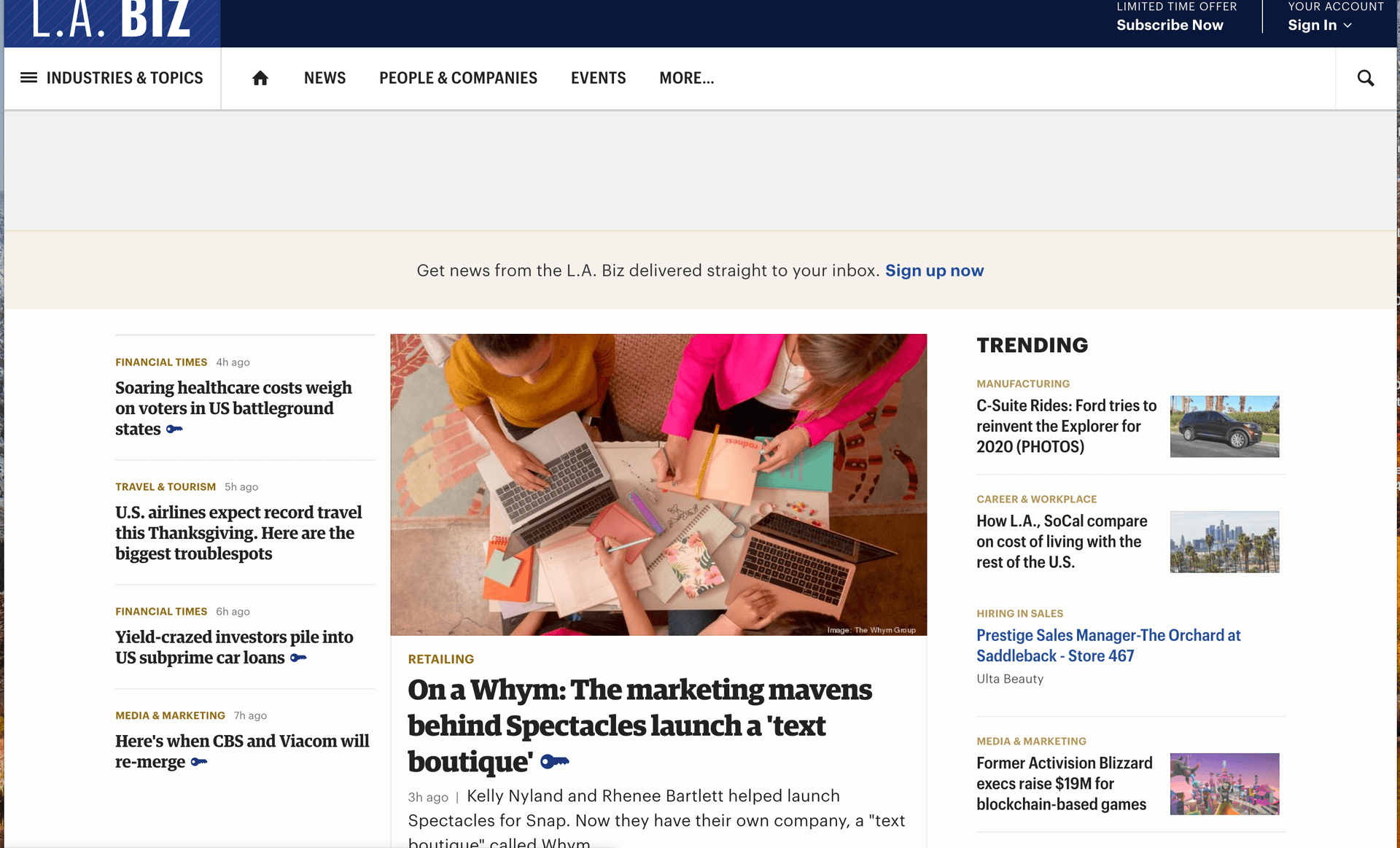The height and width of the screenshot is (848, 1400).
Task: Open Former Activision Blizzard execs story
Action: [1065, 784]
